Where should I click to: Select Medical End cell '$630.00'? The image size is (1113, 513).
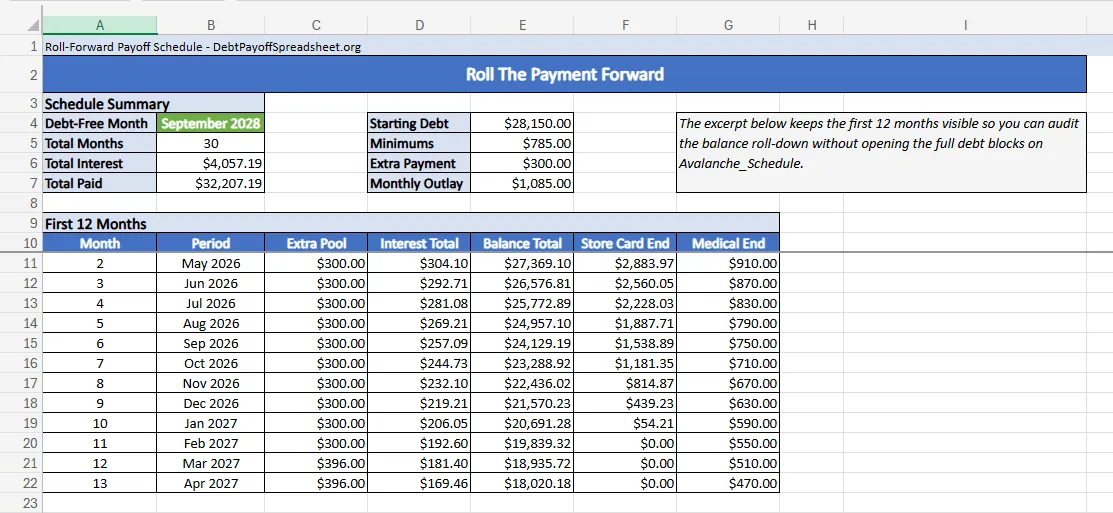[x=728, y=403]
